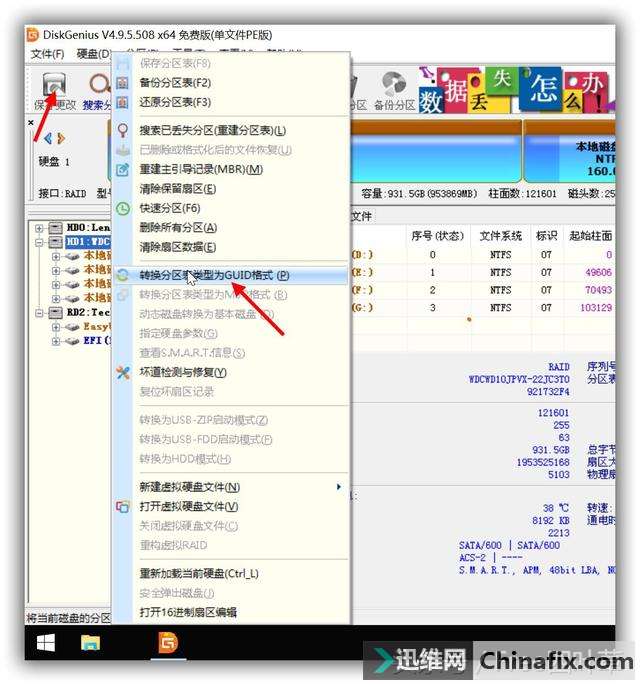Click the Search Partitions magnifier toolbar icon
Screen dimensions: 640x685
(100, 84)
